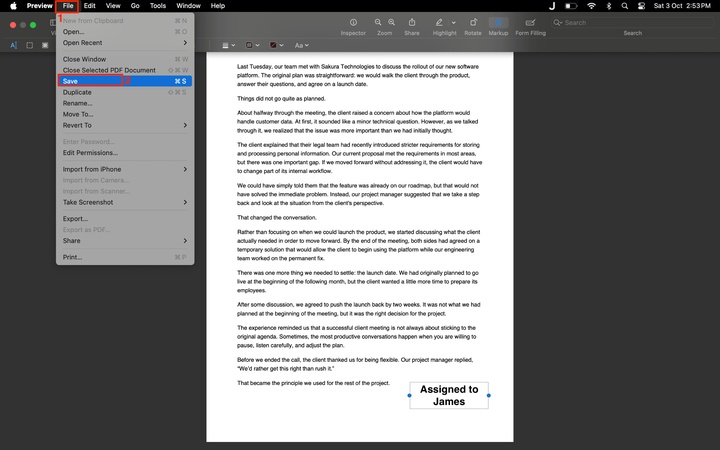Choose Save from the File menu
This screenshot has height=450, width=720.
(124, 81)
